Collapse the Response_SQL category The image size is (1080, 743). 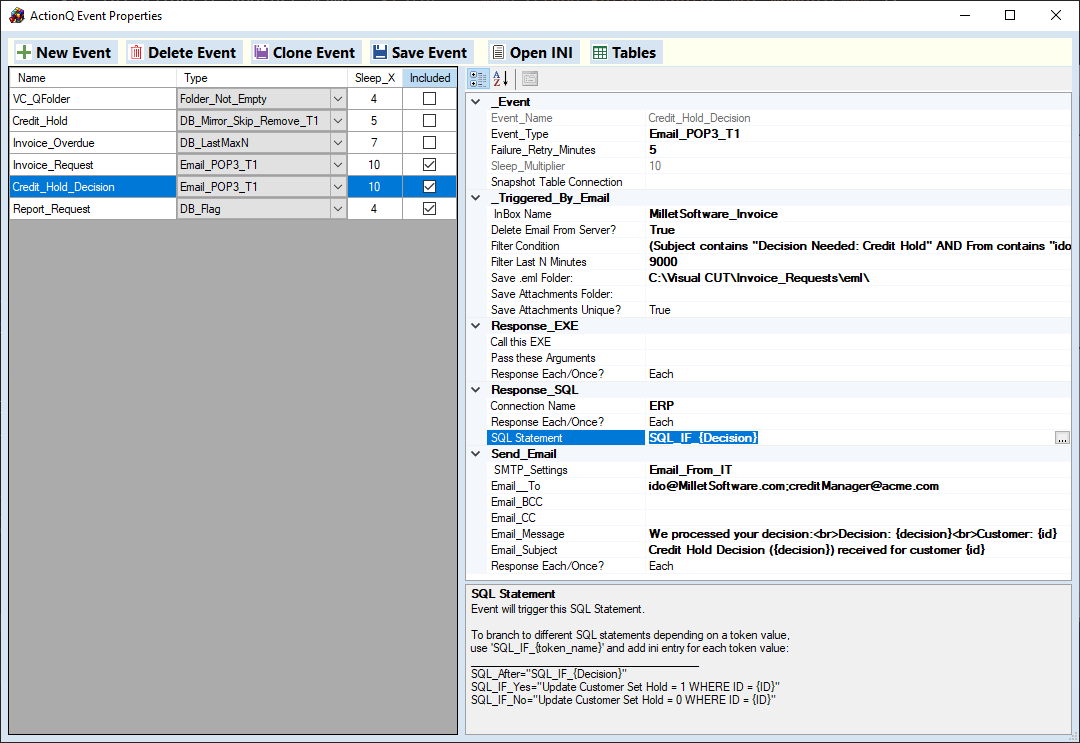coord(475,390)
